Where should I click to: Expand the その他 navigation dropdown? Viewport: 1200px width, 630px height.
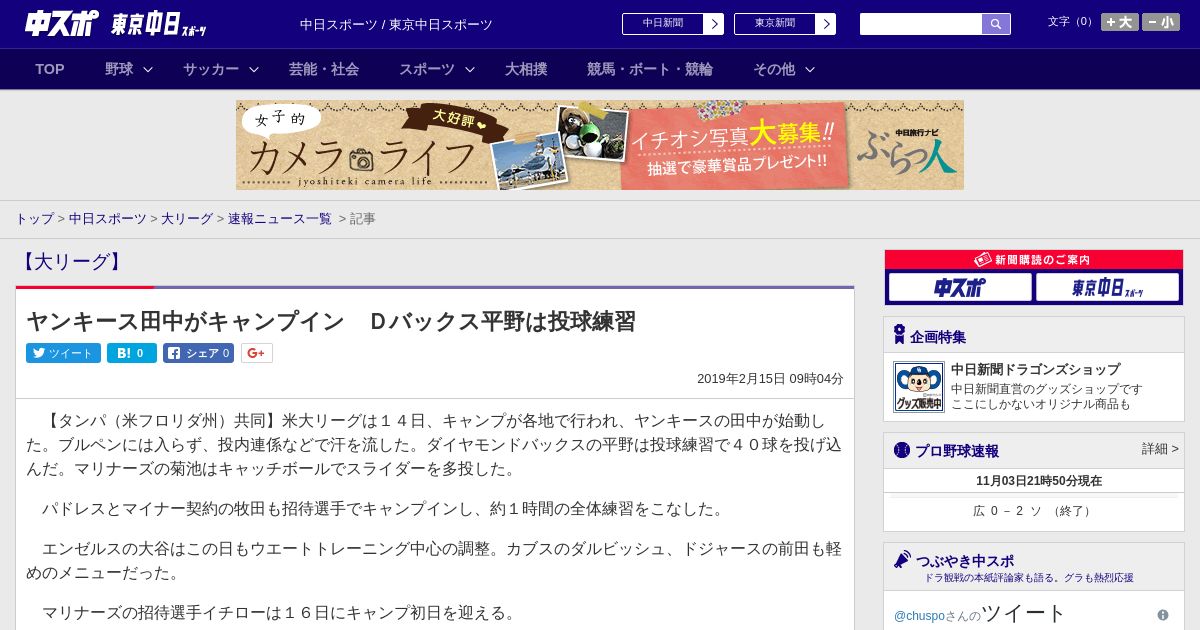pos(784,69)
